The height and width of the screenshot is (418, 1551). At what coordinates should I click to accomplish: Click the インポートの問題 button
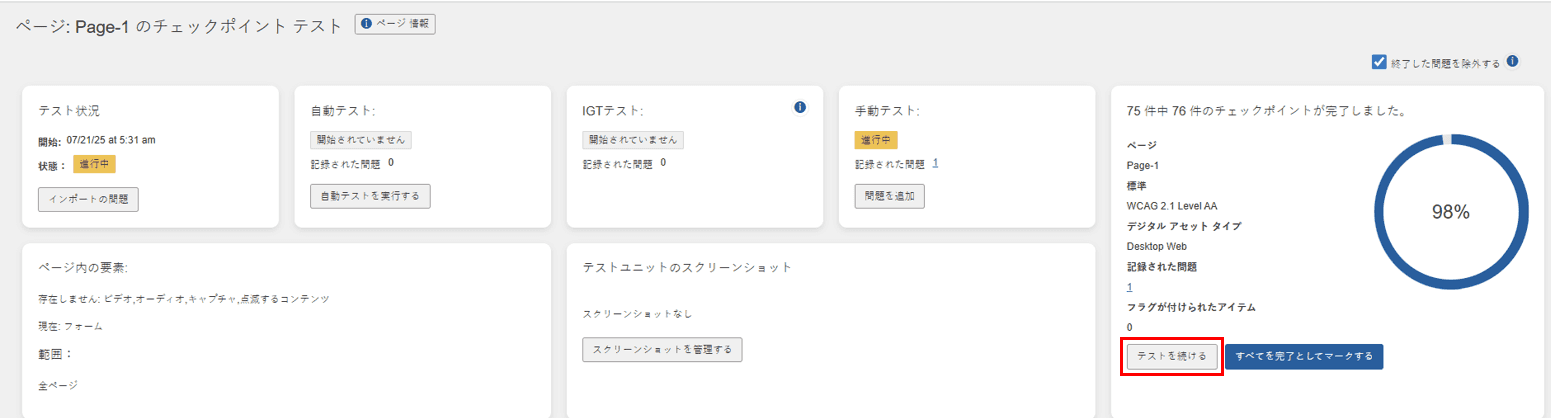click(x=88, y=199)
